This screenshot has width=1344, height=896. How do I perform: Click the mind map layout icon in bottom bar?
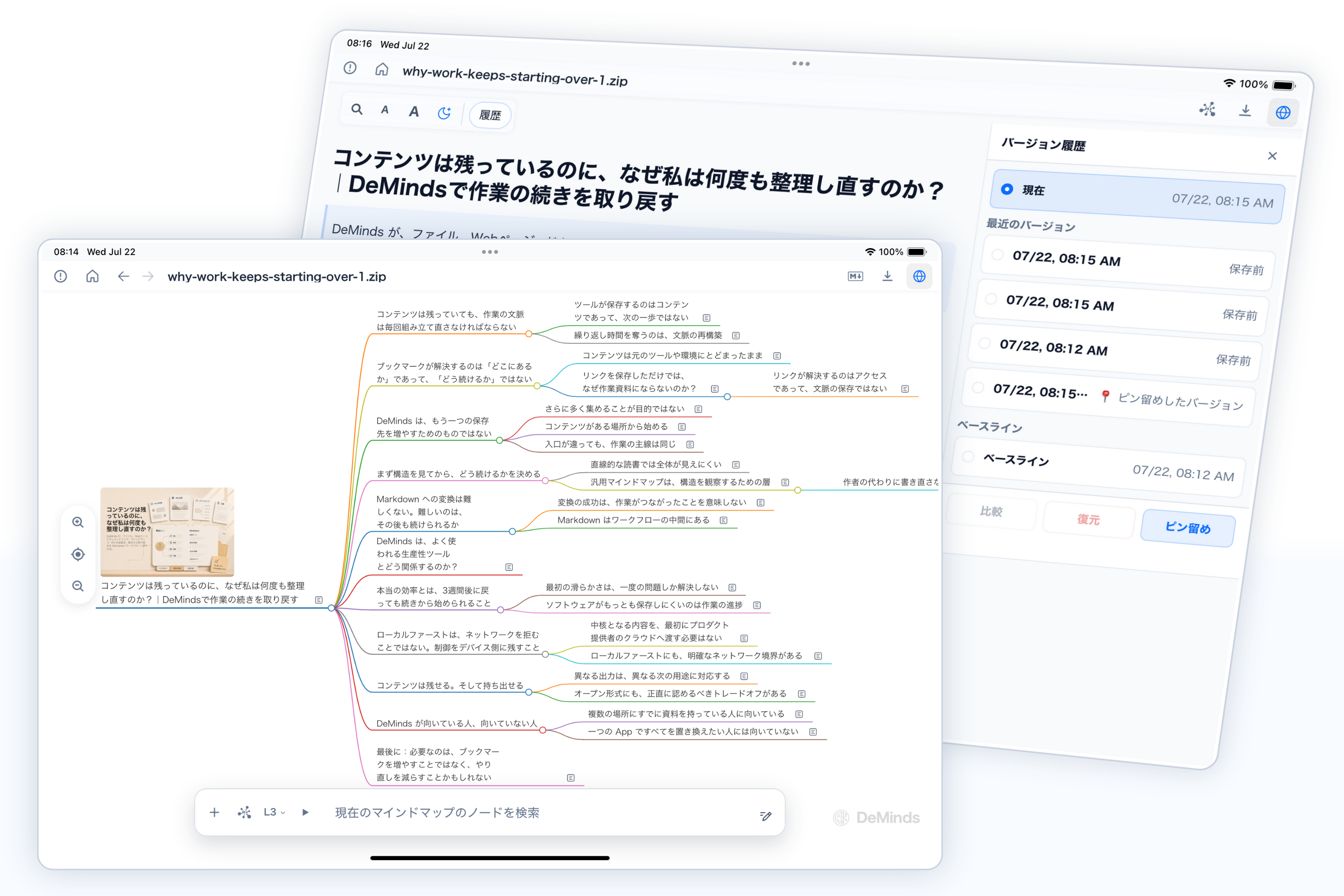pos(245,812)
